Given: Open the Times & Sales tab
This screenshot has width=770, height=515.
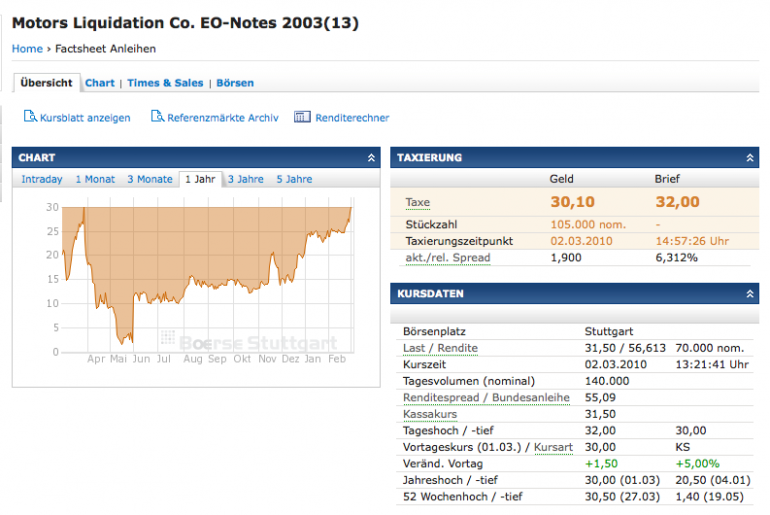Looking at the screenshot, I should [x=165, y=83].
